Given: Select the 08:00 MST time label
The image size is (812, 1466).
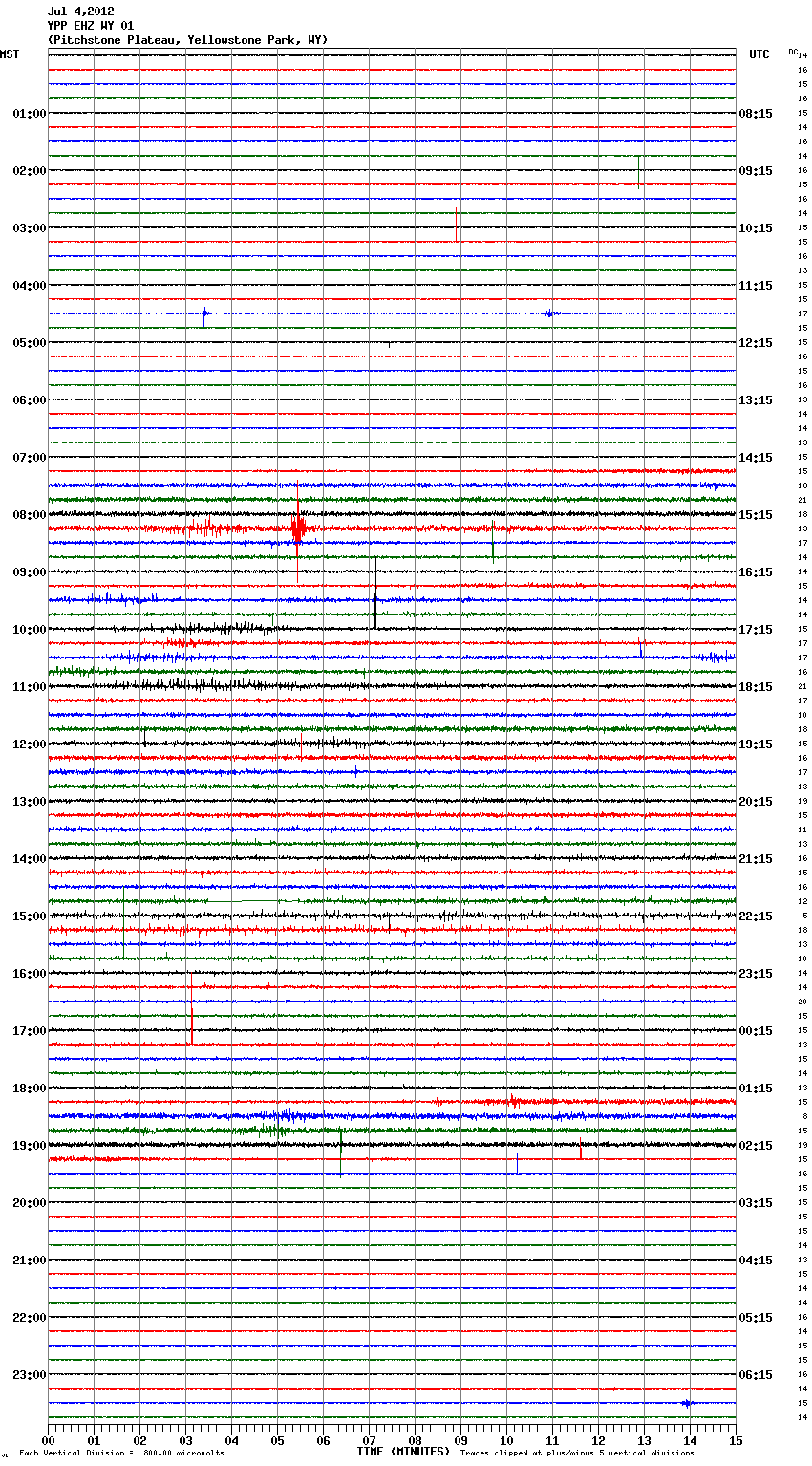Looking at the screenshot, I should tap(29, 515).
